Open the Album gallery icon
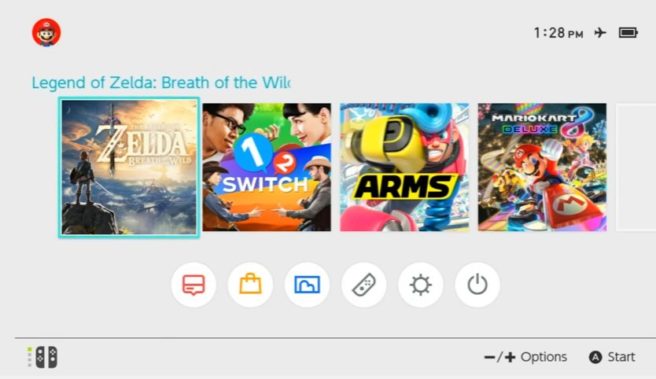 pos(307,285)
